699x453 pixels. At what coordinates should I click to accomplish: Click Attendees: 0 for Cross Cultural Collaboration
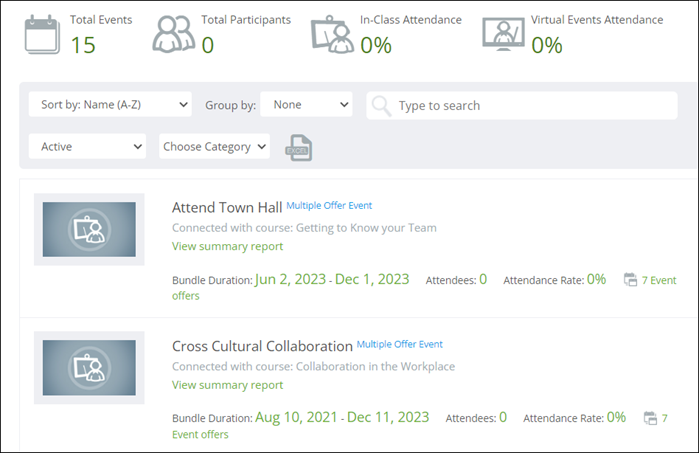point(476,418)
